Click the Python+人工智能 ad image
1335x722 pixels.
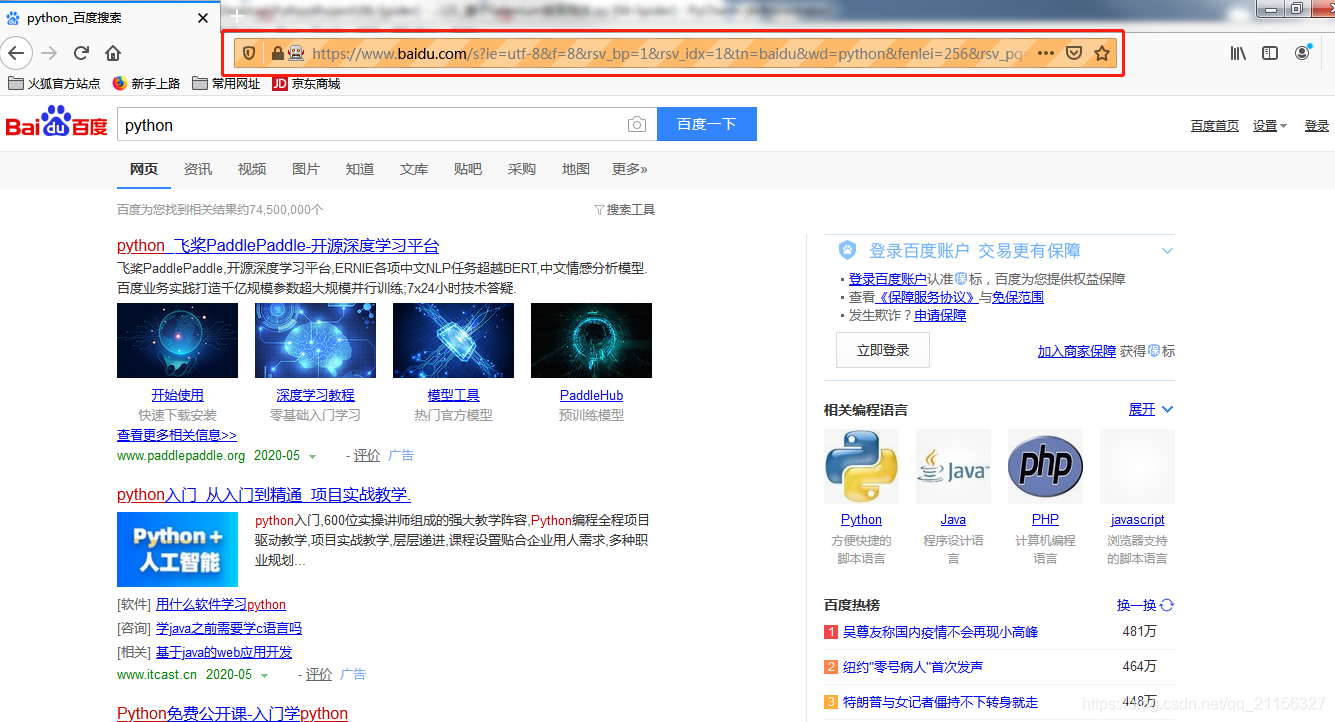(177, 549)
